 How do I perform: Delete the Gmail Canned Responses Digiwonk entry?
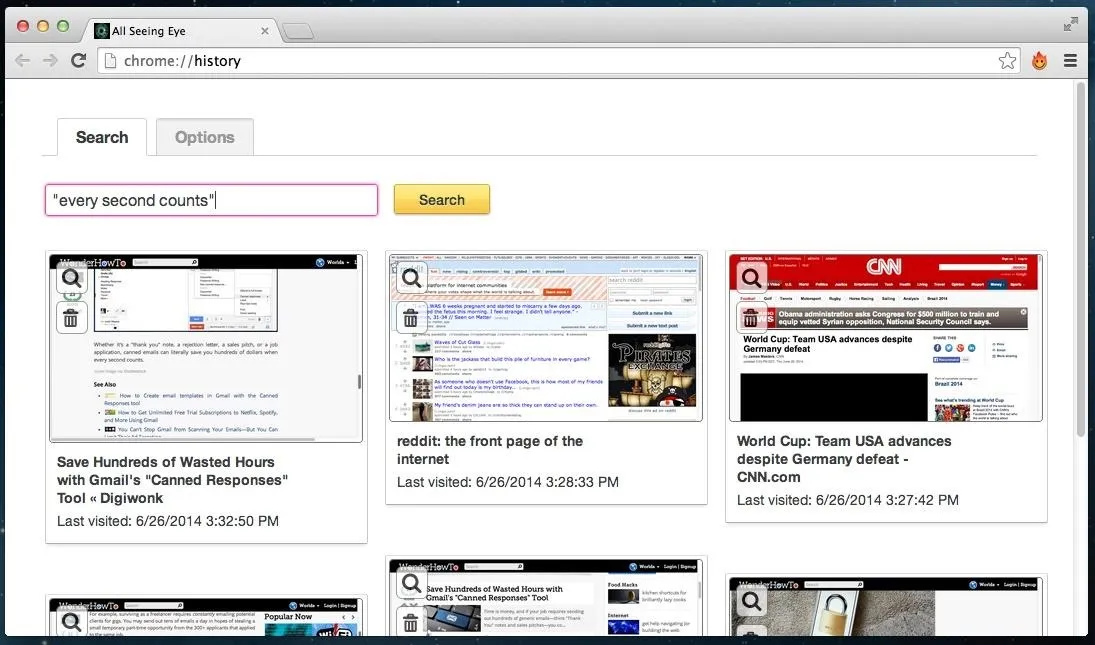pyautogui.click(x=71, y=318)
